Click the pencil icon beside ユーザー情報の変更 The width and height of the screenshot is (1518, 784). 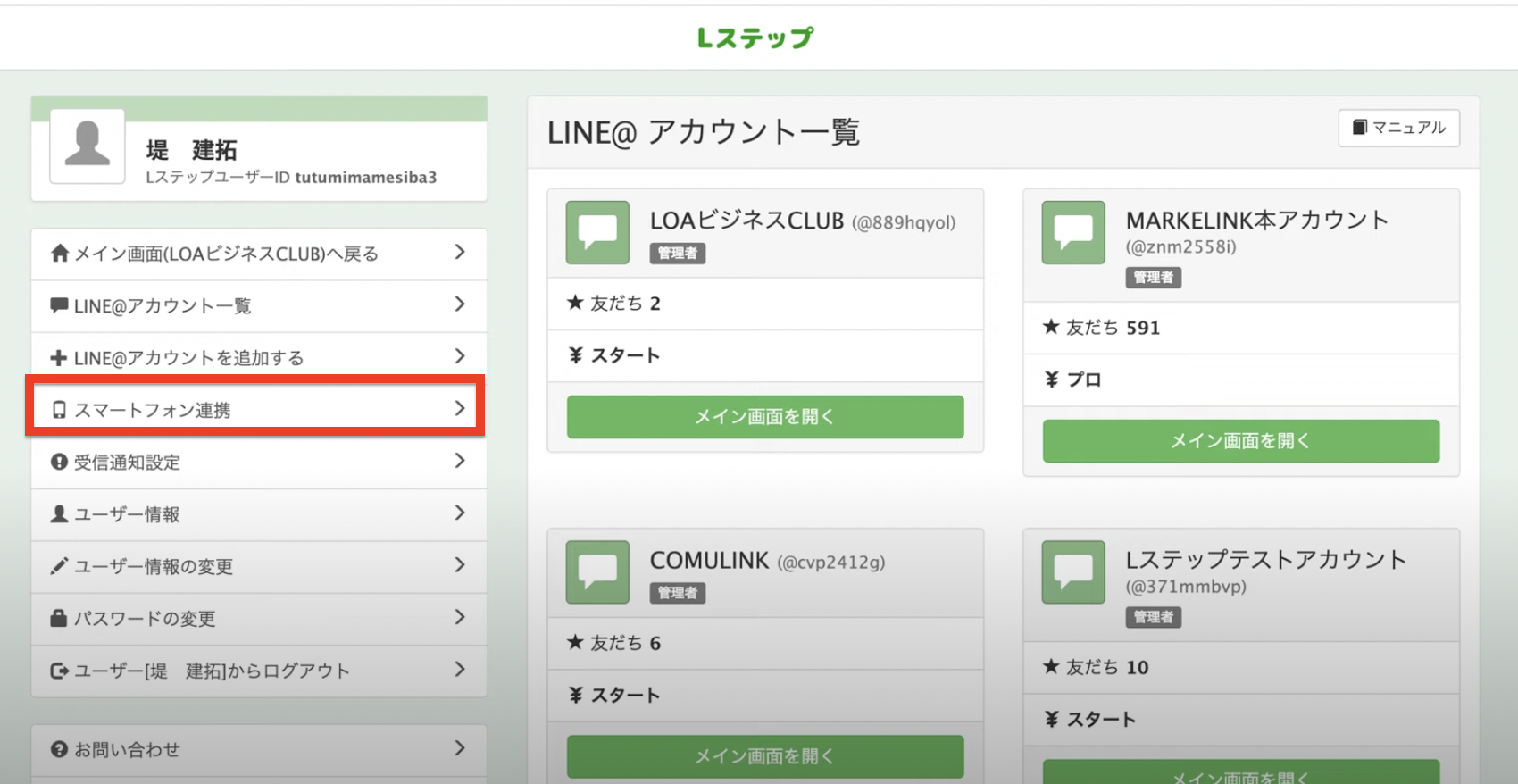59,566
